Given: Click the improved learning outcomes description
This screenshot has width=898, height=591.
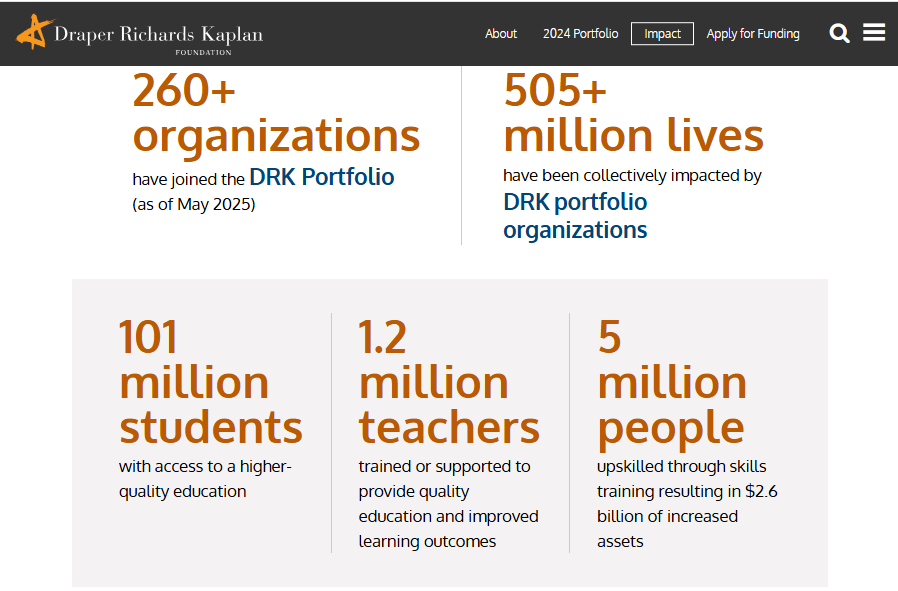Looking at the screenshot, I should pyautogui.click(x=448, y=504).
